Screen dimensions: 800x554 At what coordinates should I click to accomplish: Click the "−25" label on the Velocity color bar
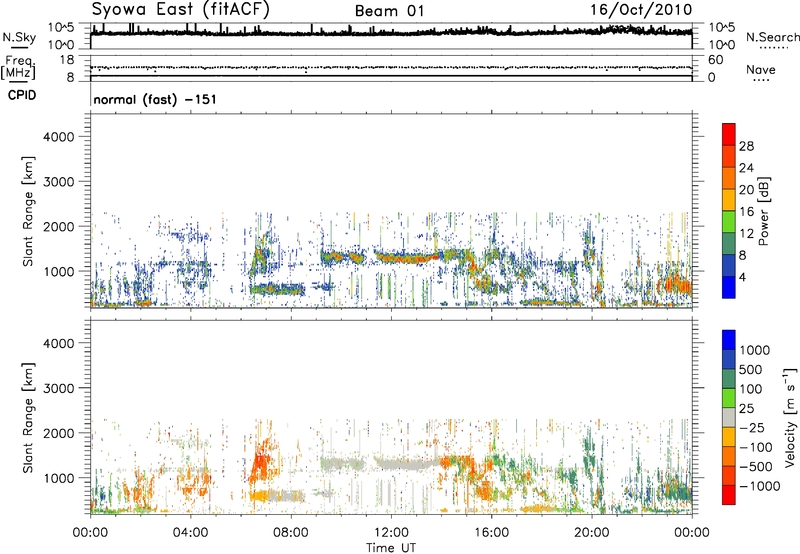click(752, 427)
